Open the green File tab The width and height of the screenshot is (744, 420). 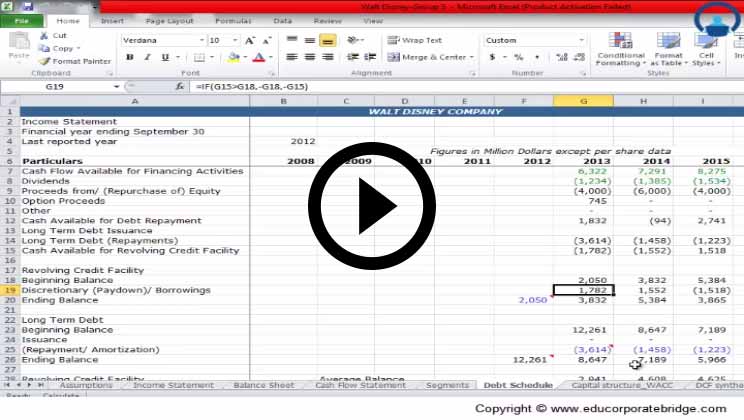pos(22,20)
